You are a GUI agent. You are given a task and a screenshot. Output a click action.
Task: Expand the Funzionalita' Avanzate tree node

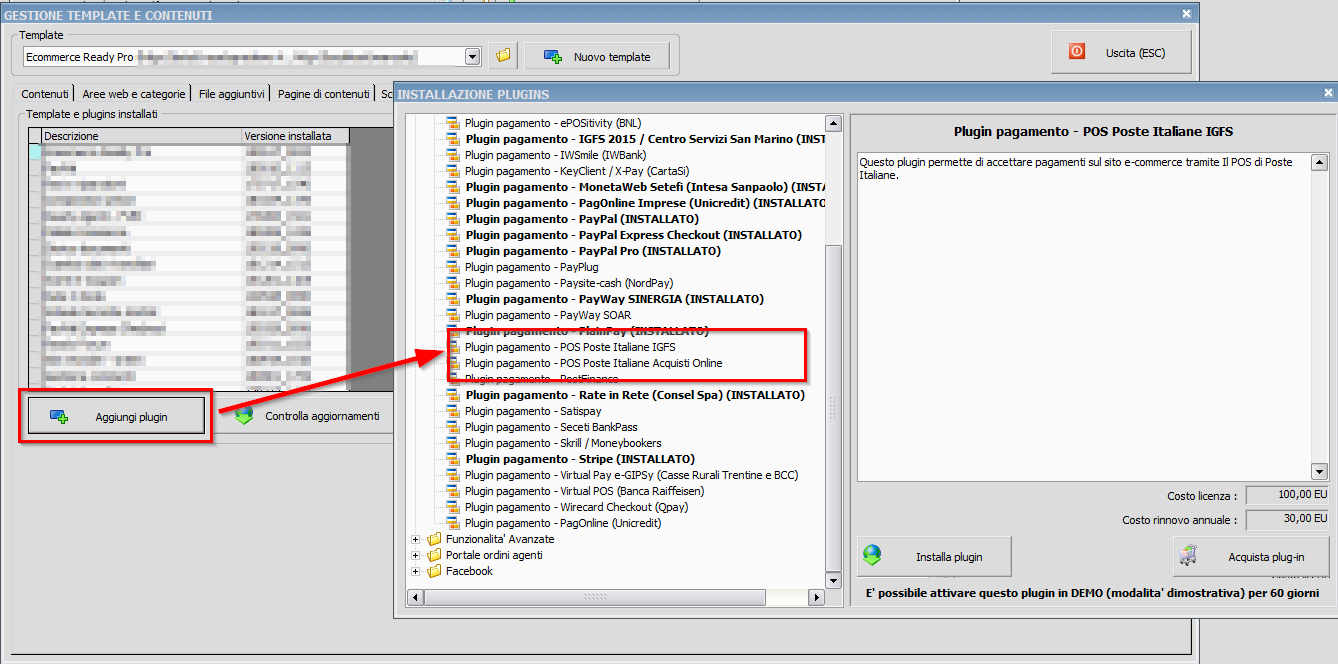pyautogui.click(x=416, y=539)
